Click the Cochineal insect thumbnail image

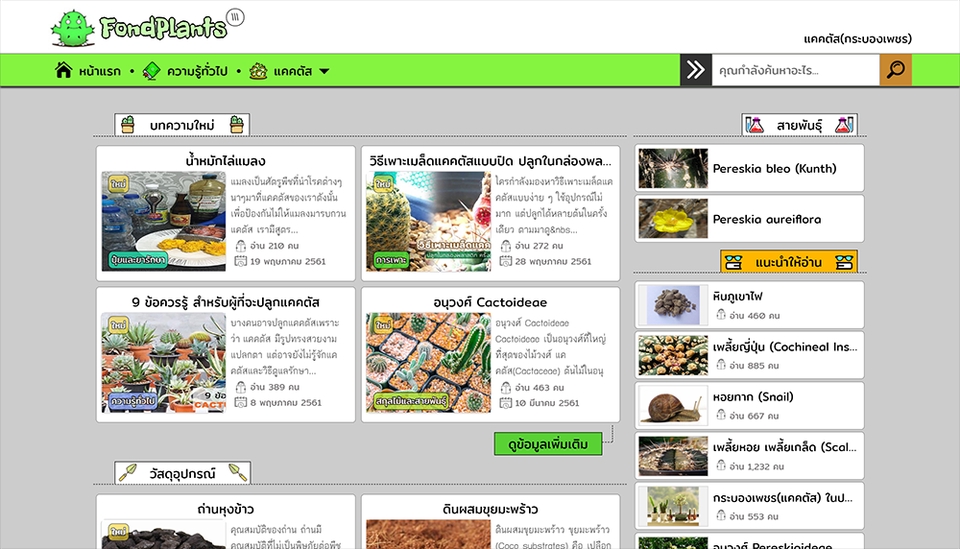click(673, 355)
